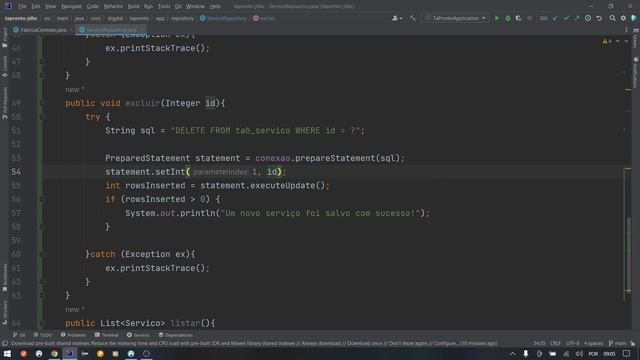Image resolution: width=640 pixels, height=360 pixels.
Task: Collapse the if block fold marker at line 56
Action: [x=42, y=200]
